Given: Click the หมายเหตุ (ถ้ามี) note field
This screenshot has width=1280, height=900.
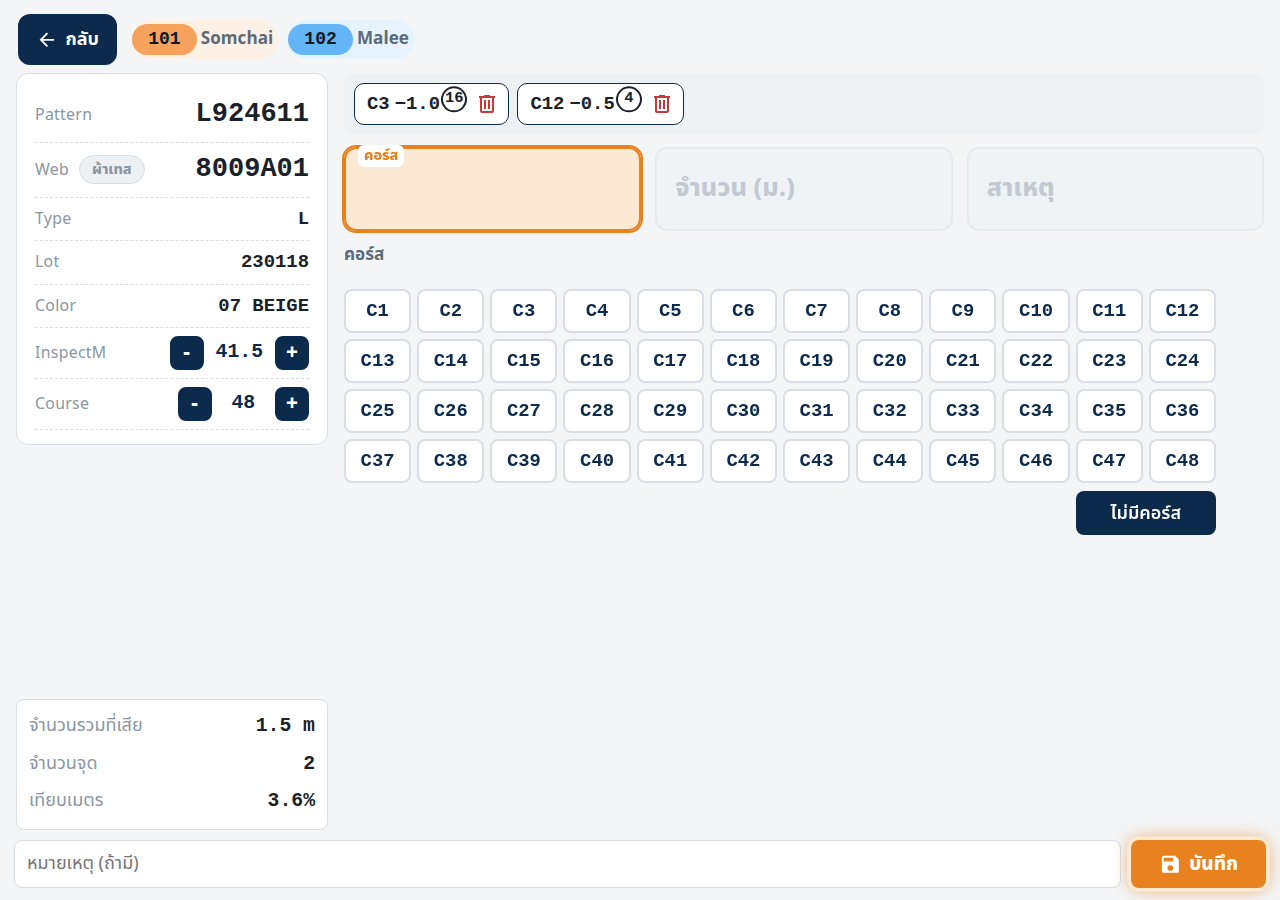Looking at the screenshot, I should point(567,864).
